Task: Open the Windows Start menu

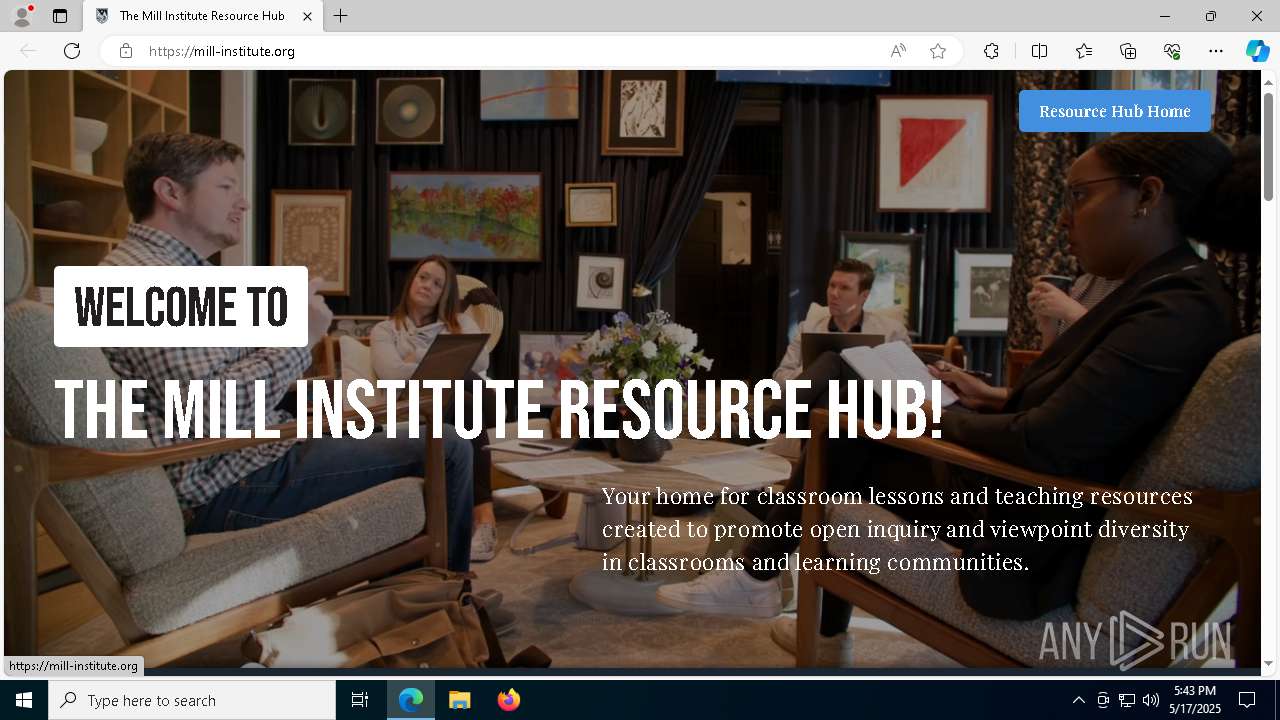Action: coord(24,700)
